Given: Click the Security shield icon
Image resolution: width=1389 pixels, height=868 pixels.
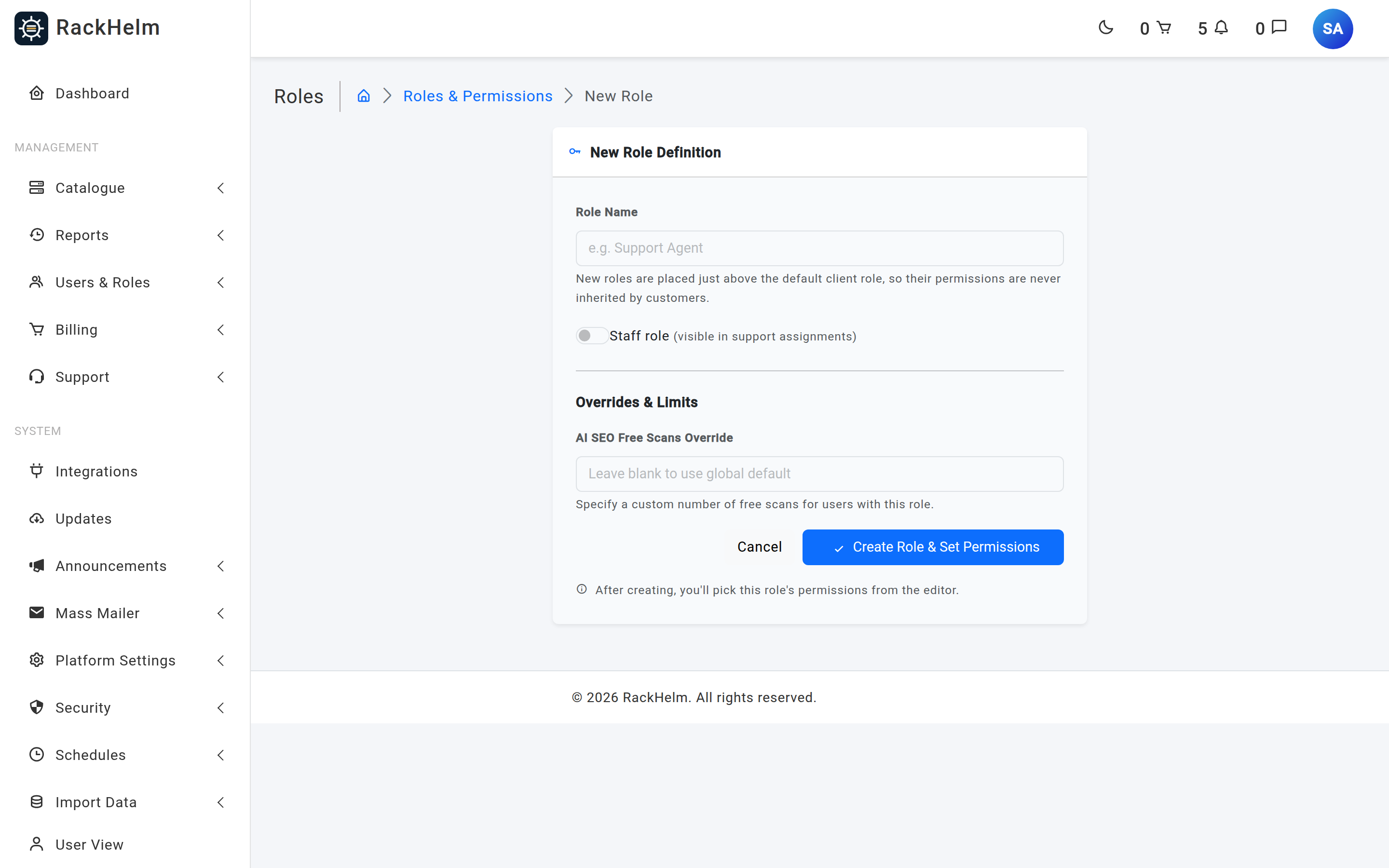Looking at the screenshot, I should [37, 707].
